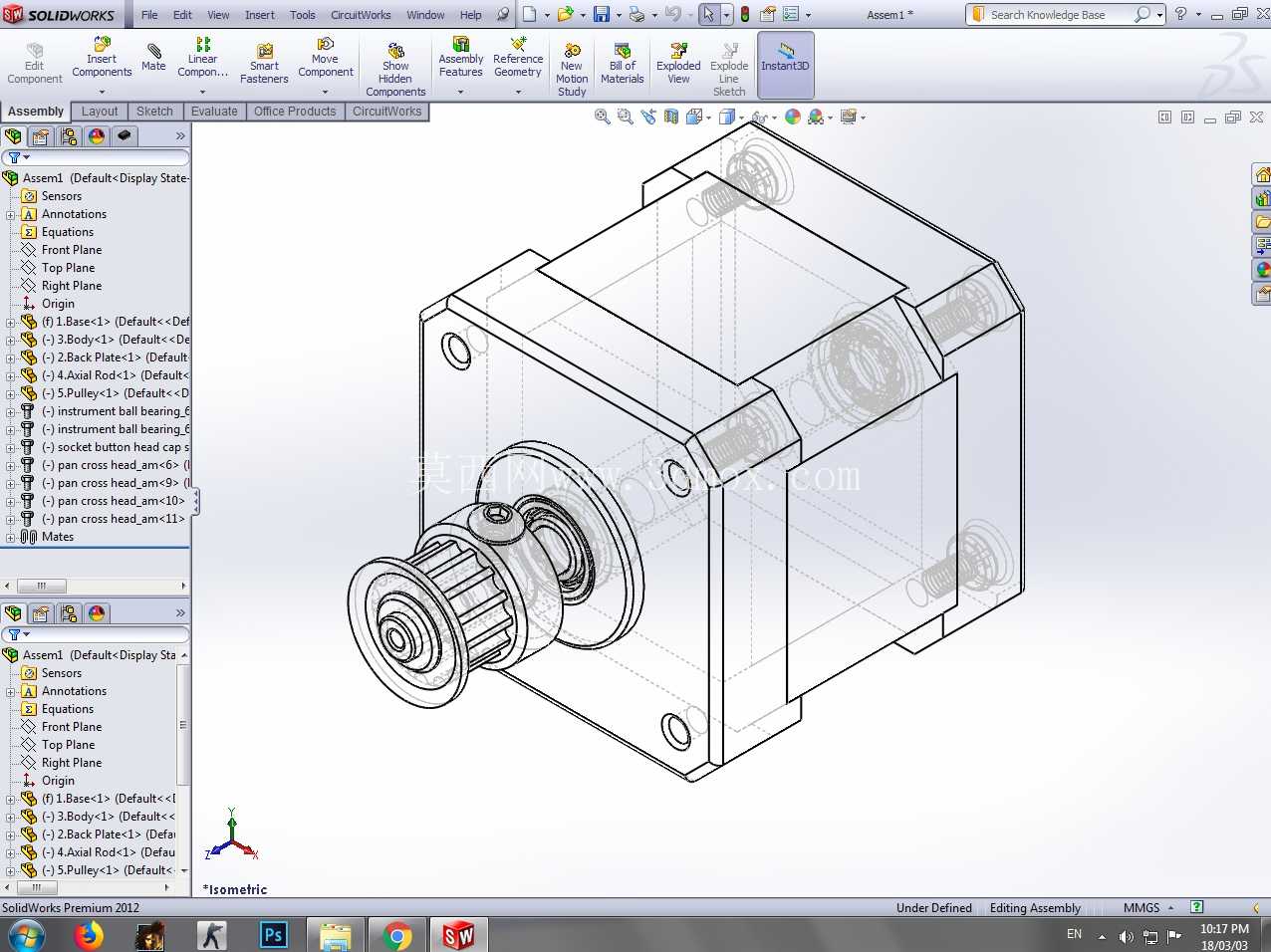Viewport: 1271px width, 952px height.
Task: Open the ConfigurationManager tab in upper panel
Action: [x=69, y=136]
